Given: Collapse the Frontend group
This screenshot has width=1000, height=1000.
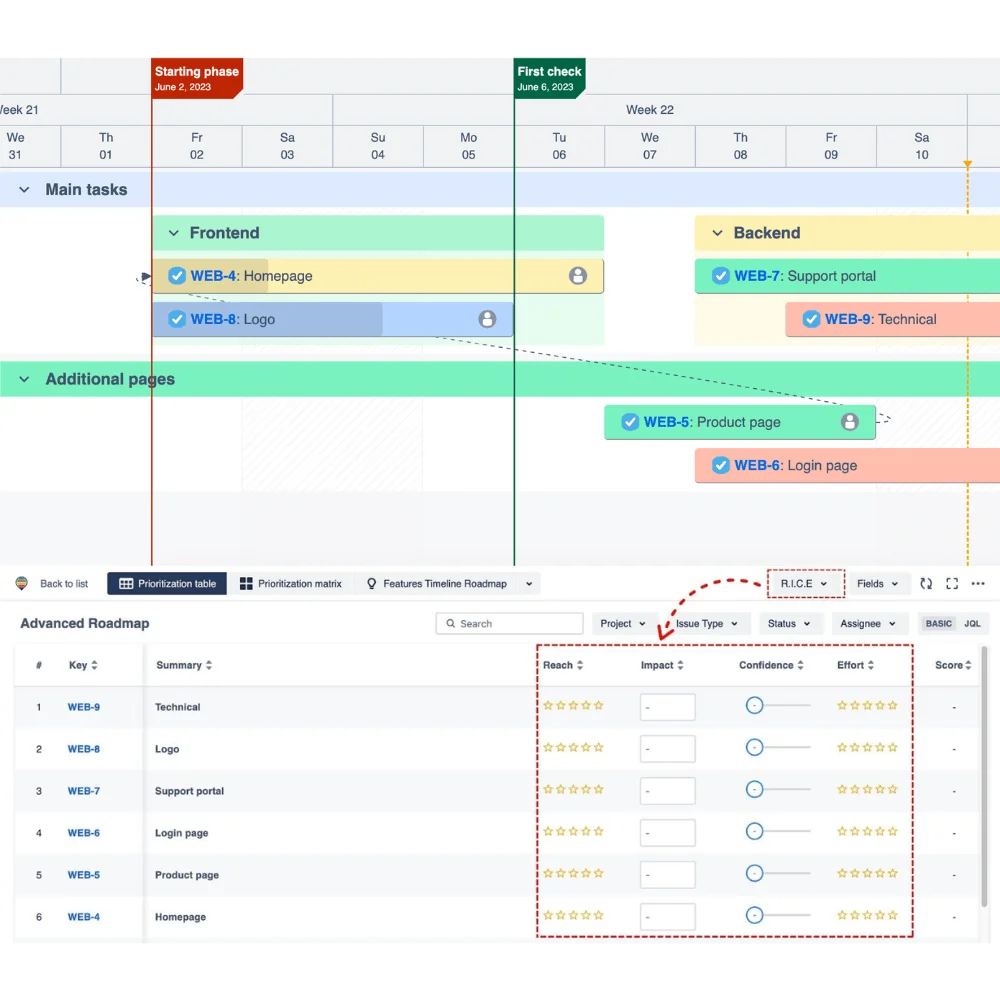Looking at the screenshot, I should pyautogui.click(x=173, y=233).
